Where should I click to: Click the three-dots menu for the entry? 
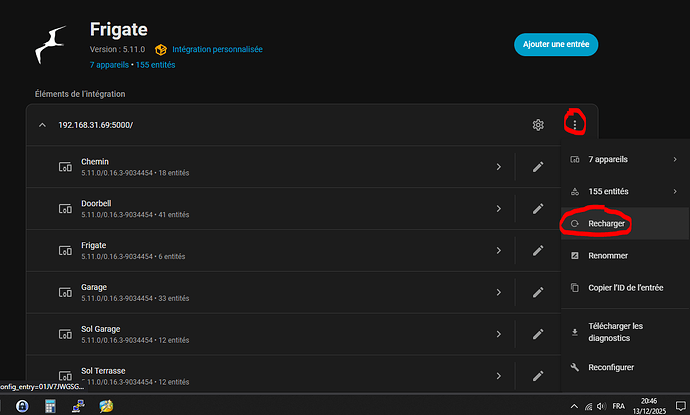pos(574,125)
